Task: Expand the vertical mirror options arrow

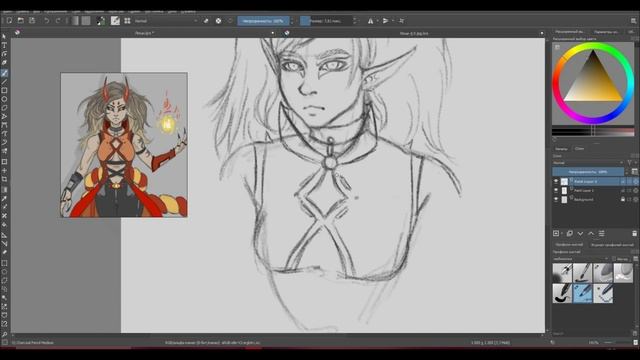Action: (393, 21)
